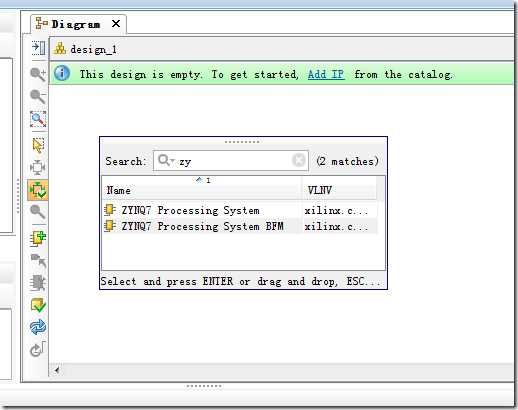The image size is (518, 410).
Task: Click the Regenerate Layout blue arrows icon
Action: [x=38, y=327]
